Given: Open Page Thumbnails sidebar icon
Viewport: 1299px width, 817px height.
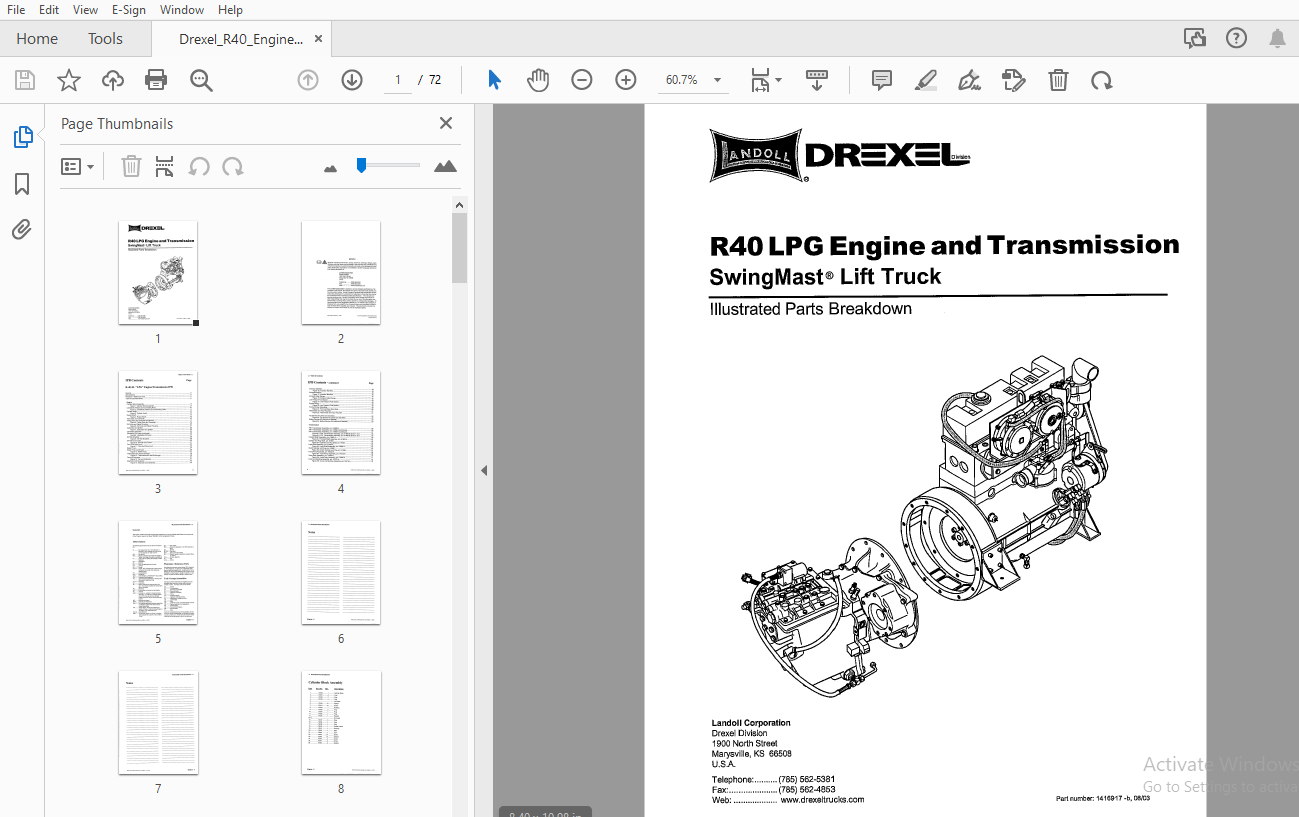Looking at the screenshot, I should click(x=23, y=137).
